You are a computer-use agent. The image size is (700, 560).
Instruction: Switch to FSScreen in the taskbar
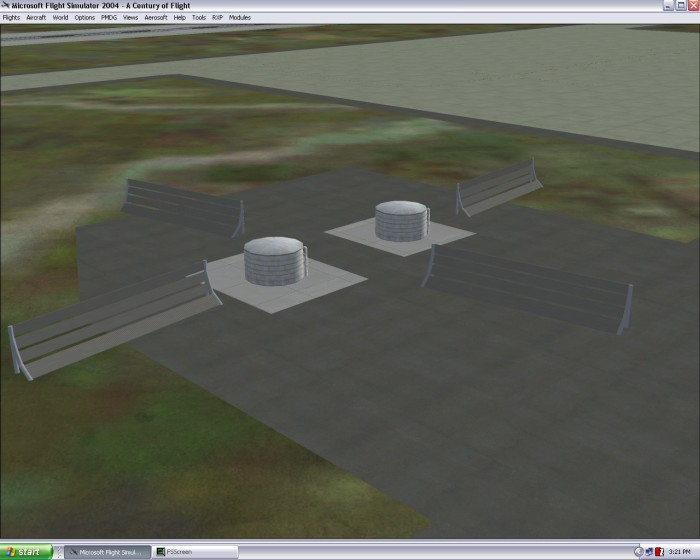click(195, 552)
